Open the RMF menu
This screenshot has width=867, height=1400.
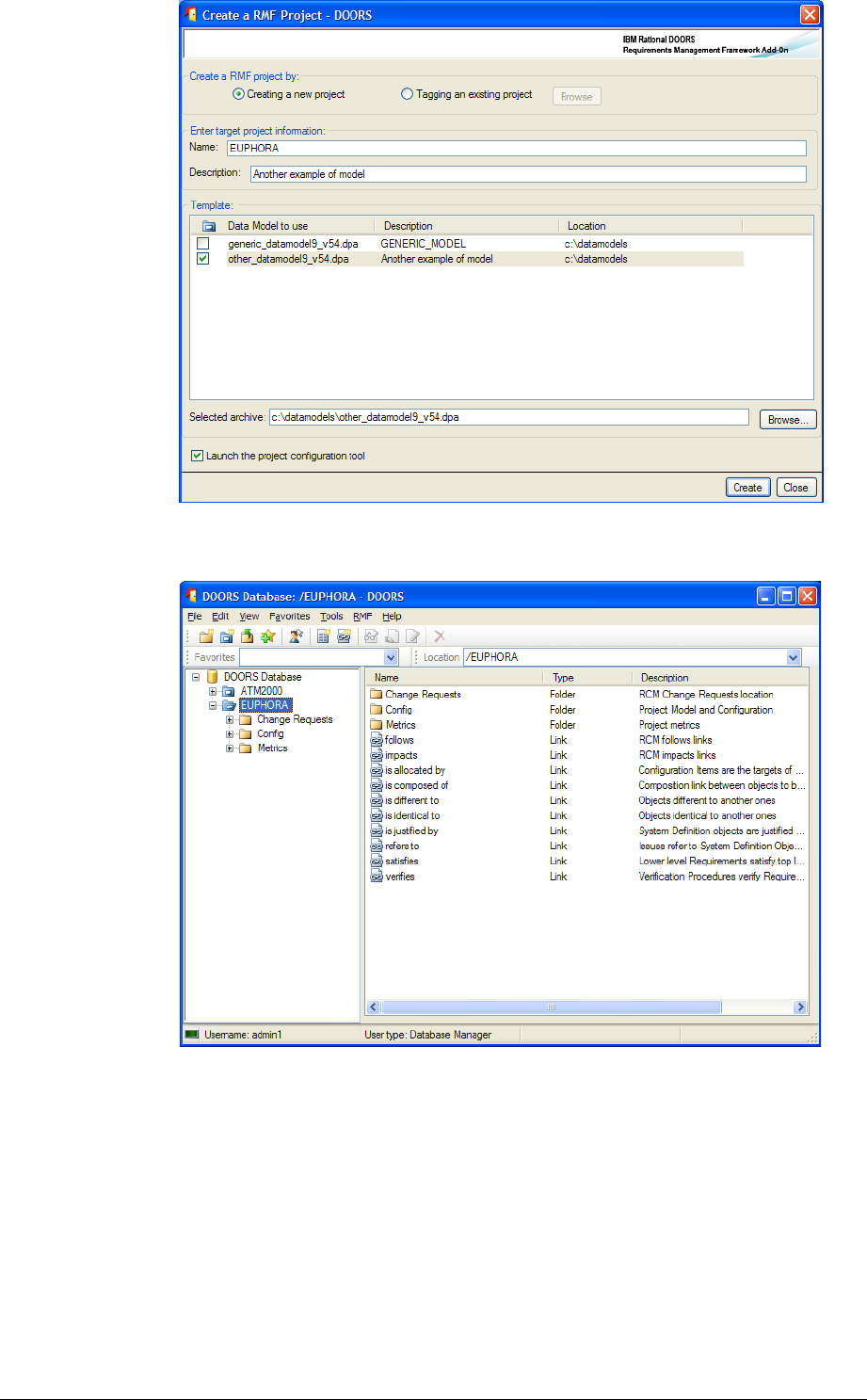point(362,617)
